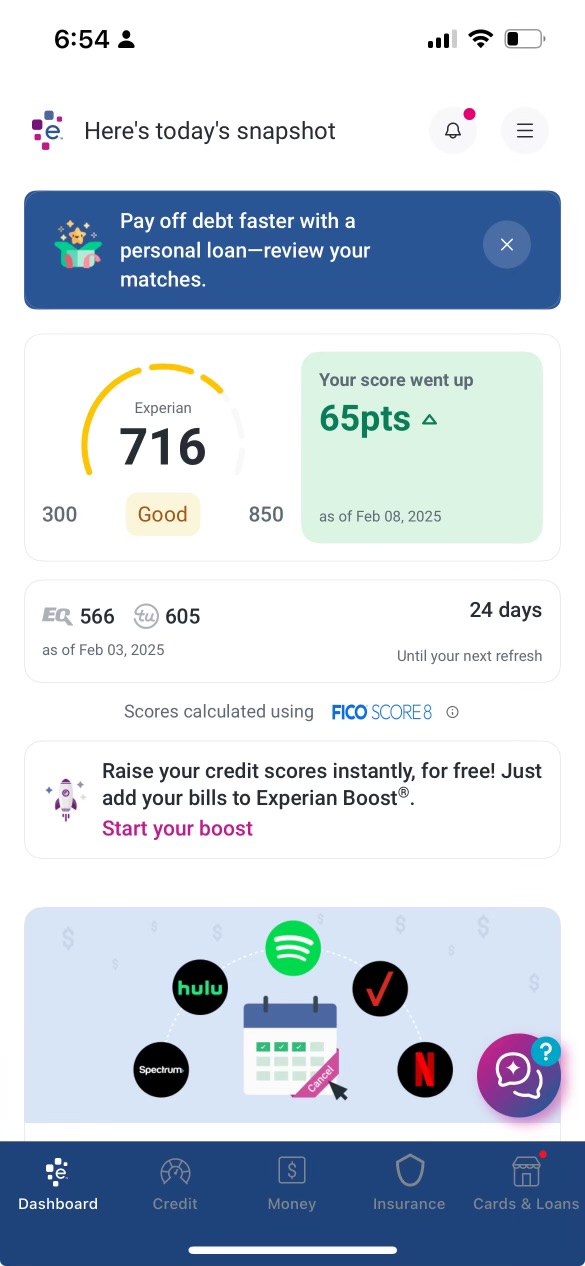Switch to the Credit tab

(175, 1185)
